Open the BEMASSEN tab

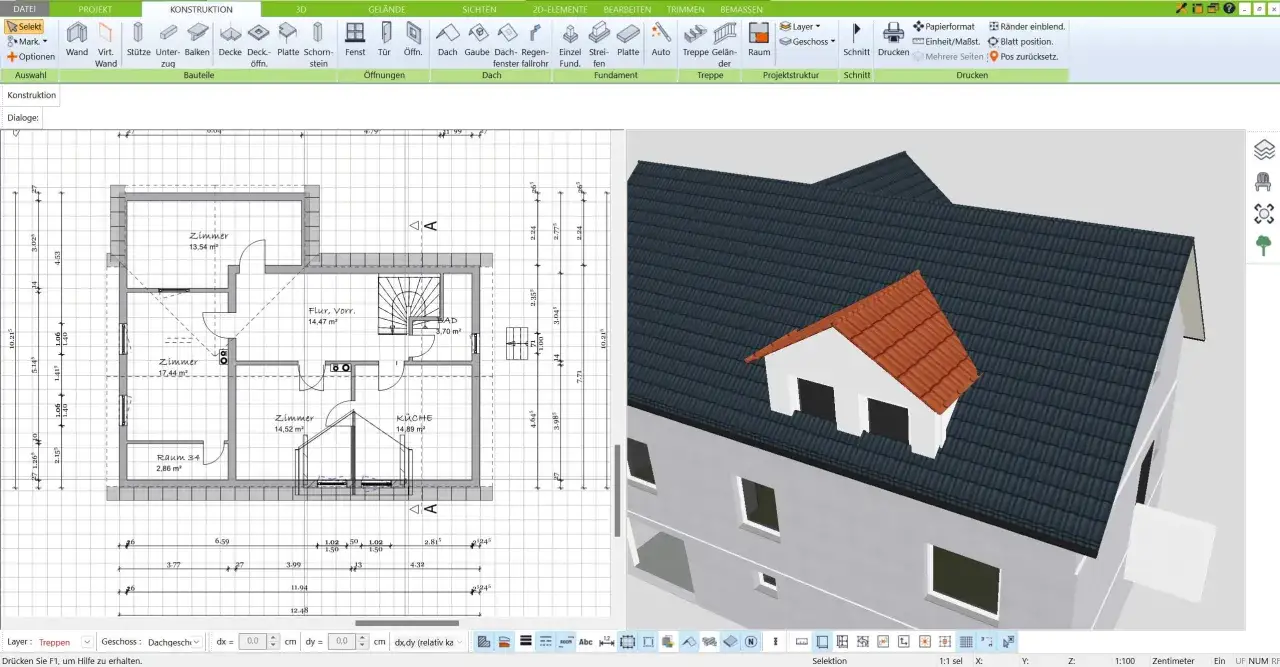741,8
